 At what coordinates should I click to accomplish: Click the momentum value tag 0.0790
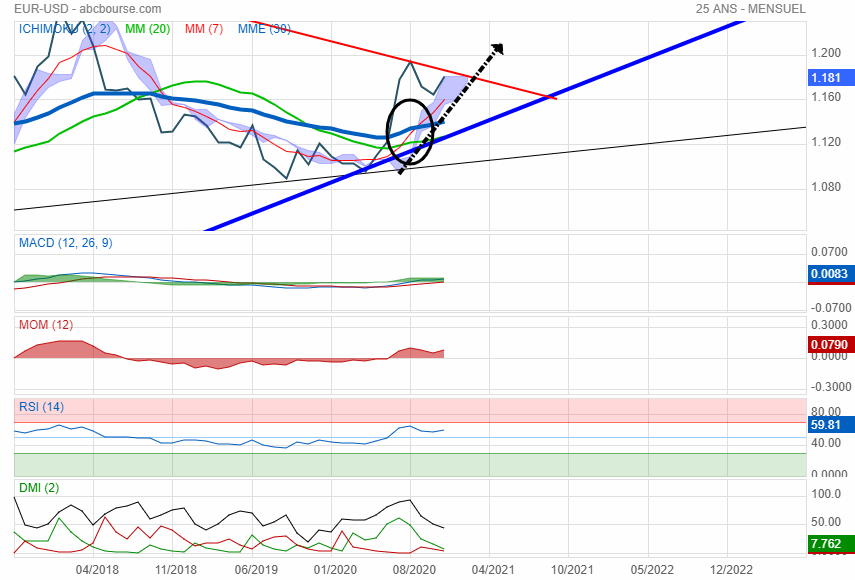point(831,345)
